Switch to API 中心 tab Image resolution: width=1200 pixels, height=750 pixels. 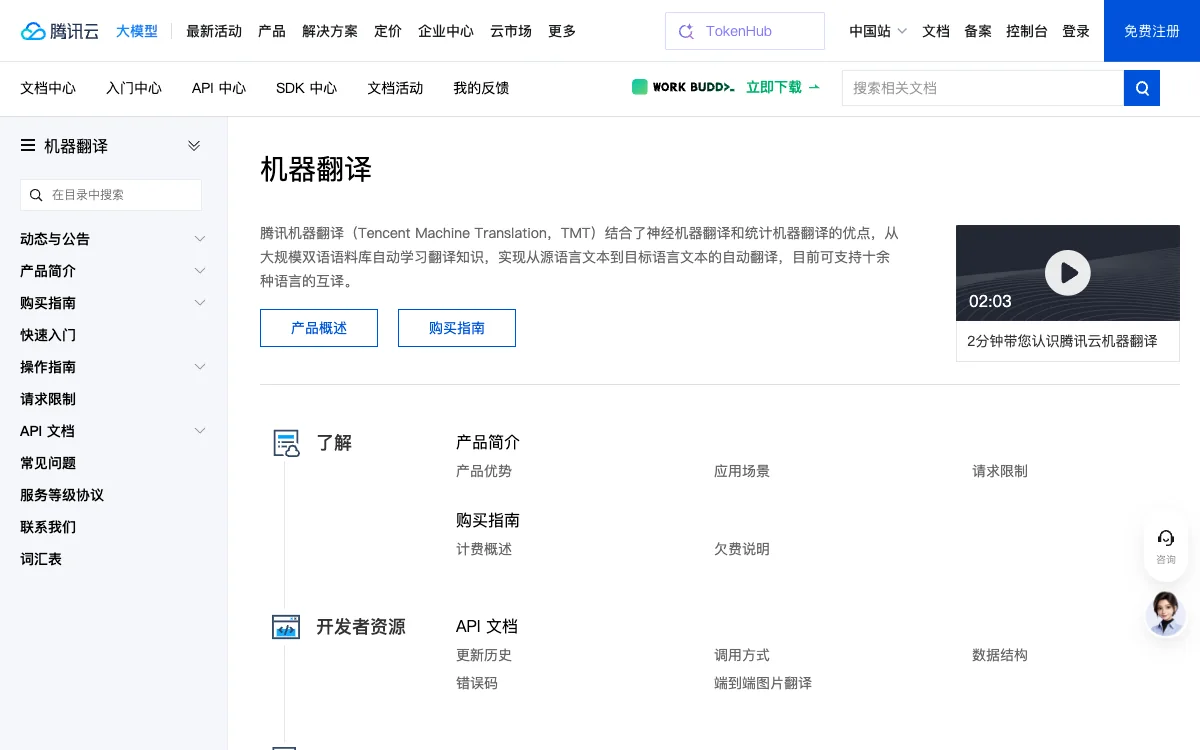pyautogui.click(x=219, y=88)
